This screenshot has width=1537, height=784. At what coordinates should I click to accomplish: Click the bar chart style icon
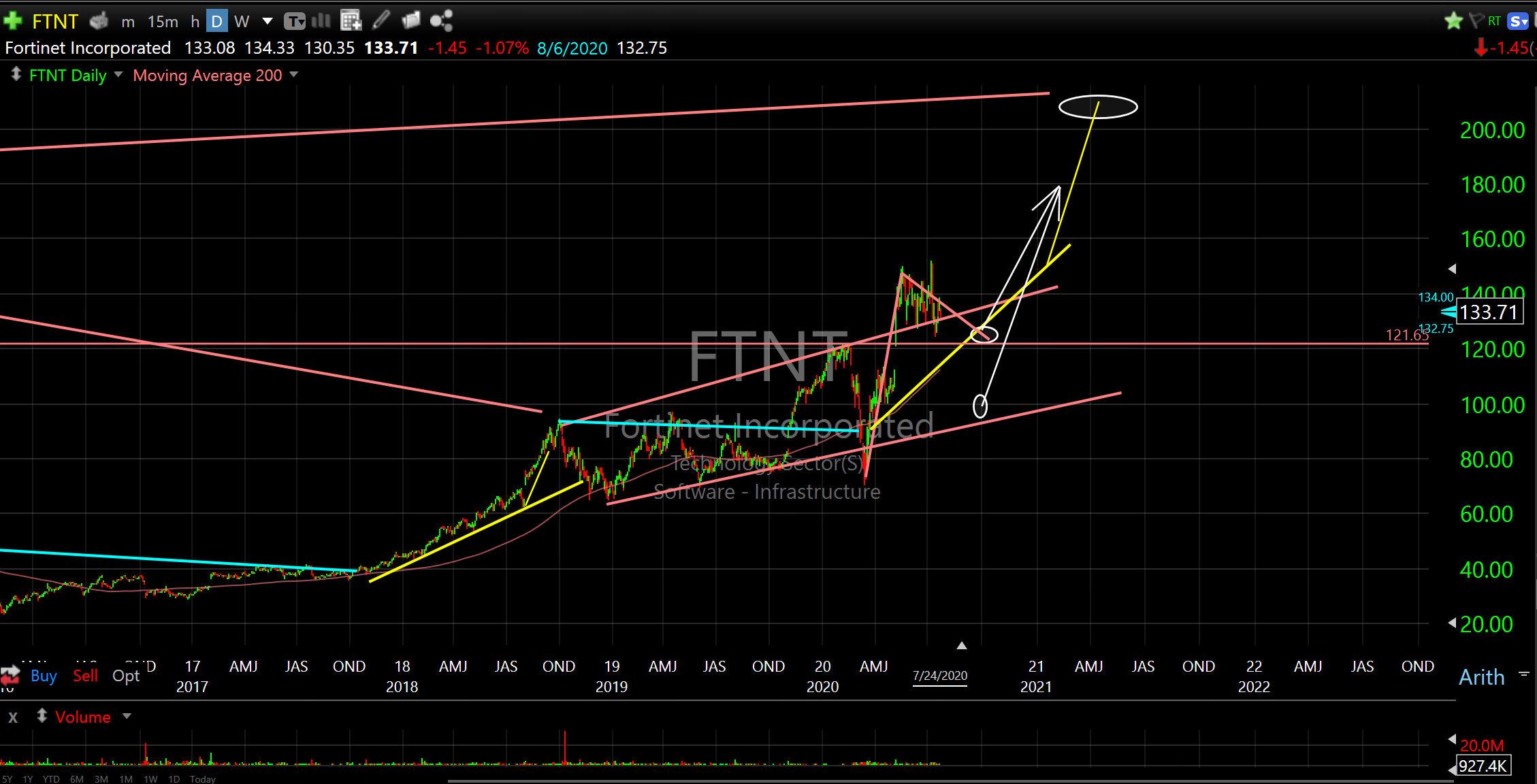[321, 21]
